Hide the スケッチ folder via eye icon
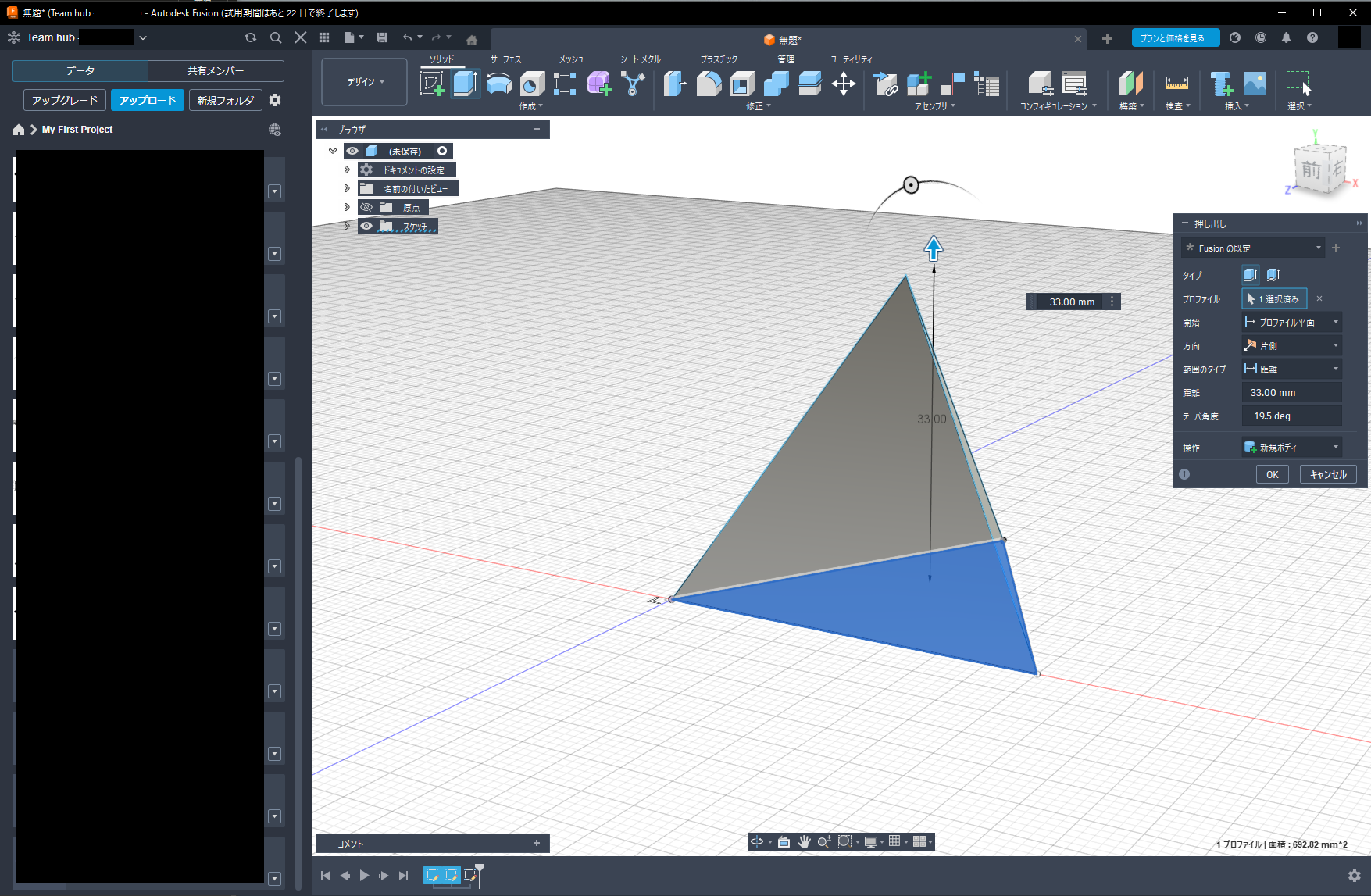This screenshot has height=896, width=1371. point(366,226)
